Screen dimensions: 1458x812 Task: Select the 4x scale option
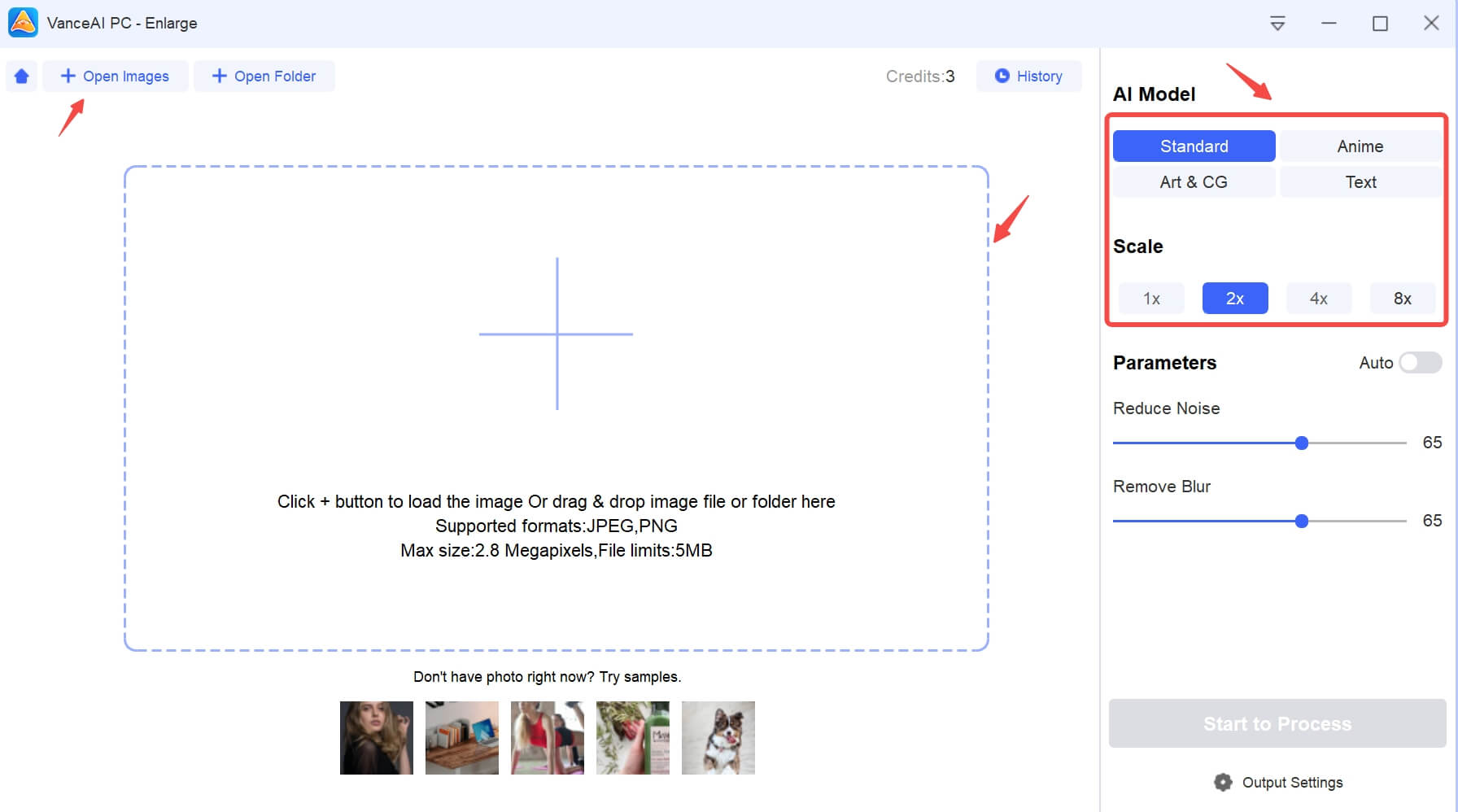(1318, 298)
